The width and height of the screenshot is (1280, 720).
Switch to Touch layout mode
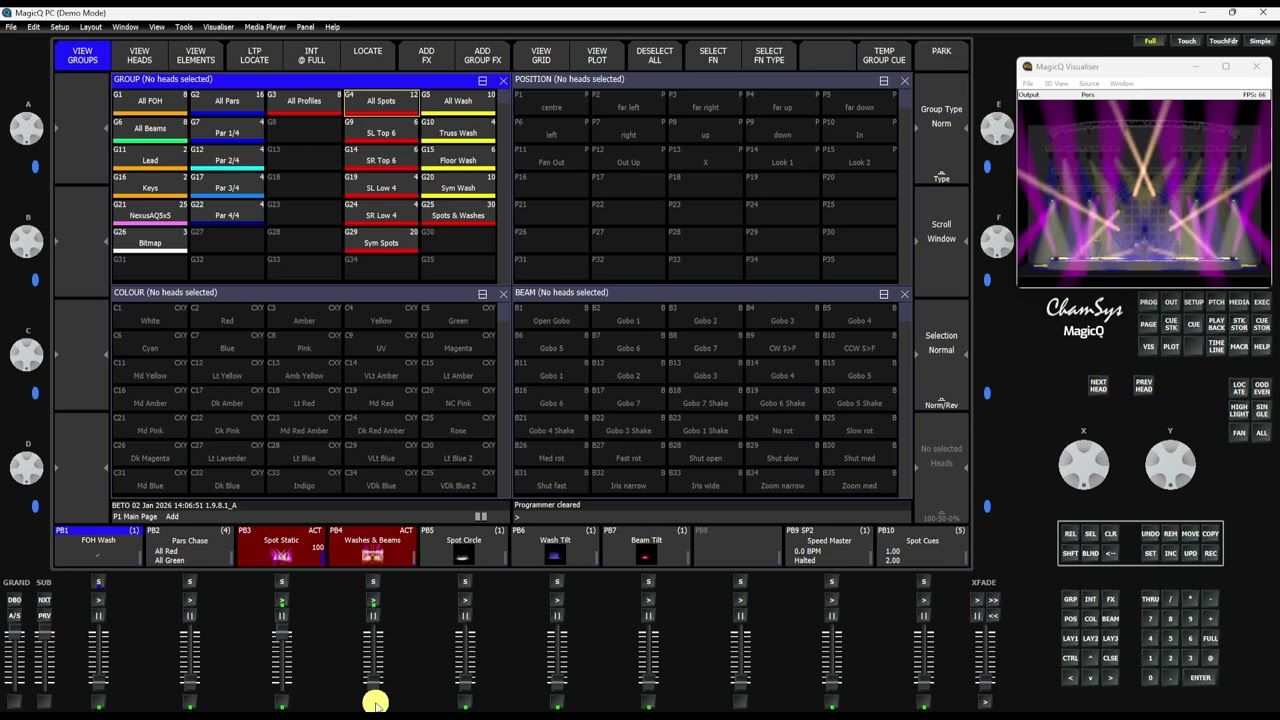pyautogui.click(x=1186, y=41)
